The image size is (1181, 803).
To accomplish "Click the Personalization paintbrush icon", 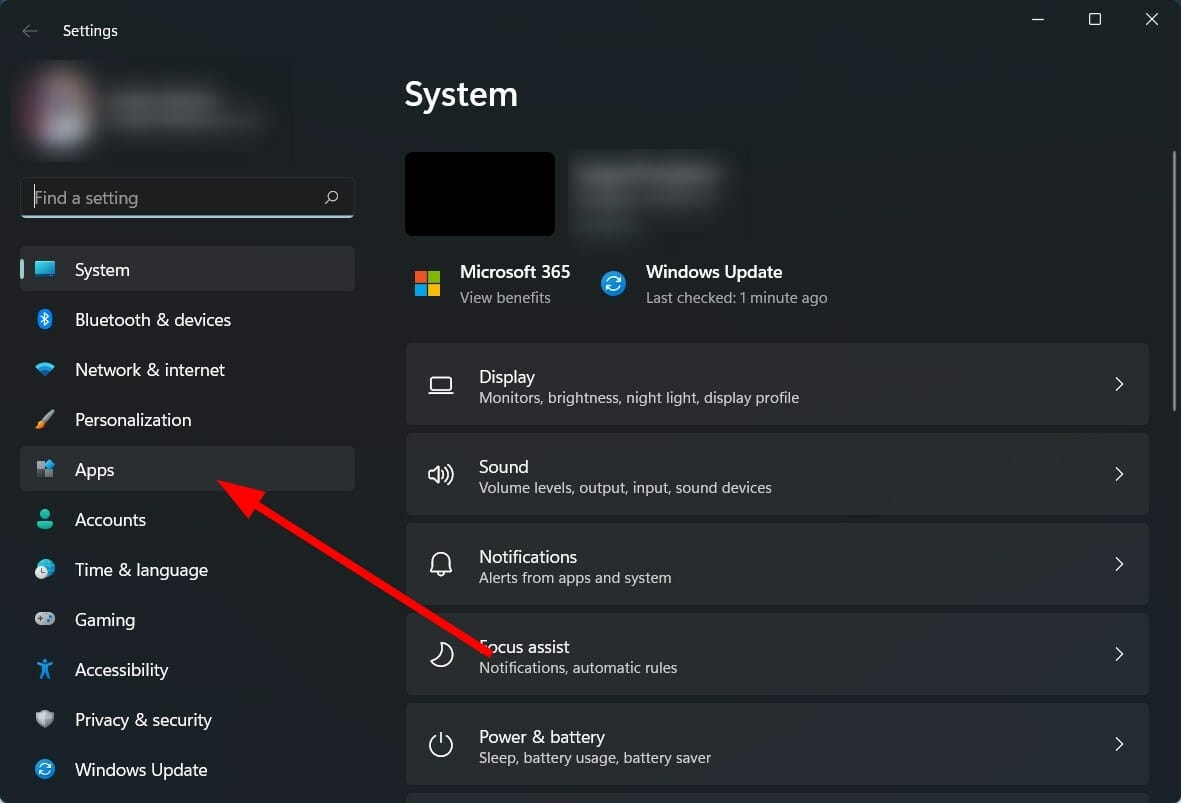I will (x=45, y=419).
